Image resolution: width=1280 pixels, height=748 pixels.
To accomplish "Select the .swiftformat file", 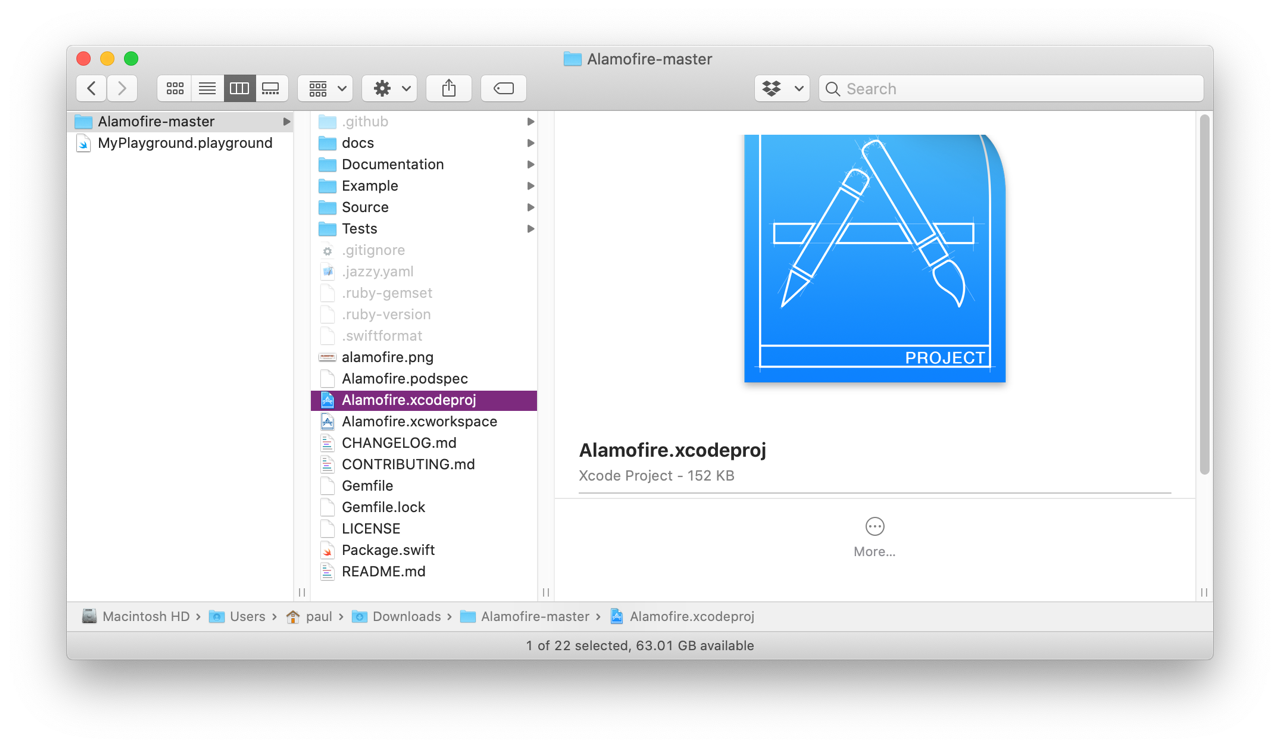I will tap(424, 336).
